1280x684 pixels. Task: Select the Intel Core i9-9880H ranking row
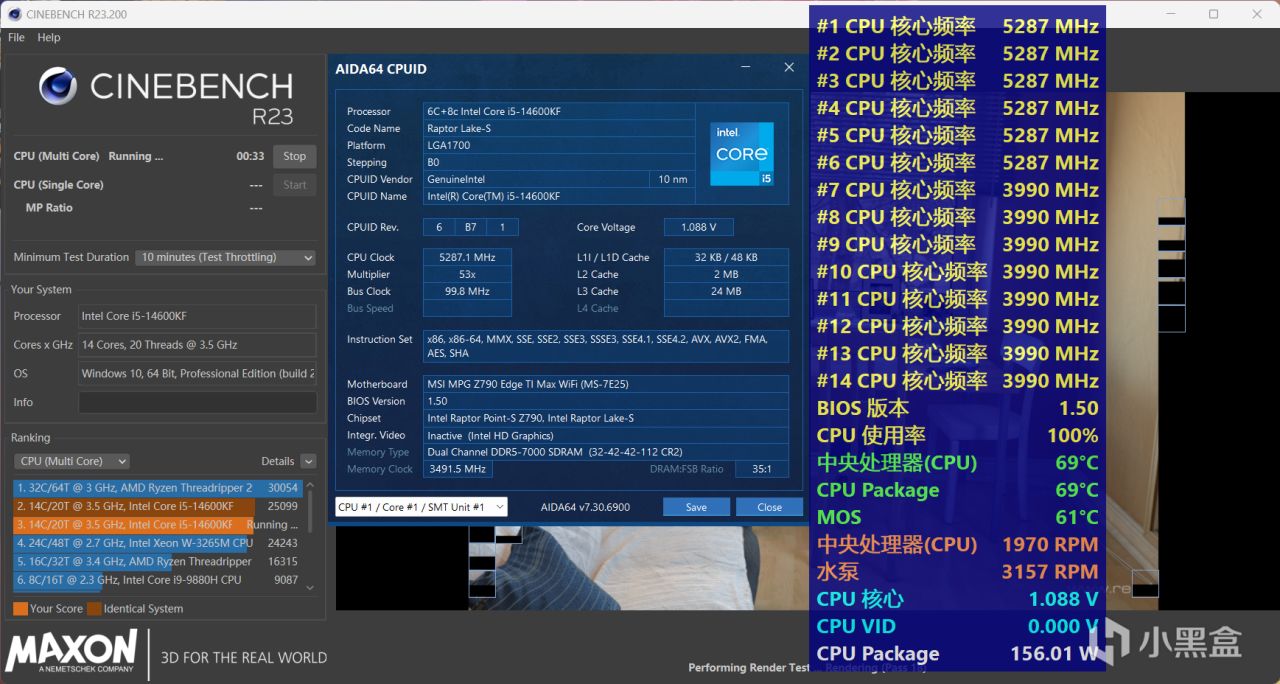[x=157, y=580]
